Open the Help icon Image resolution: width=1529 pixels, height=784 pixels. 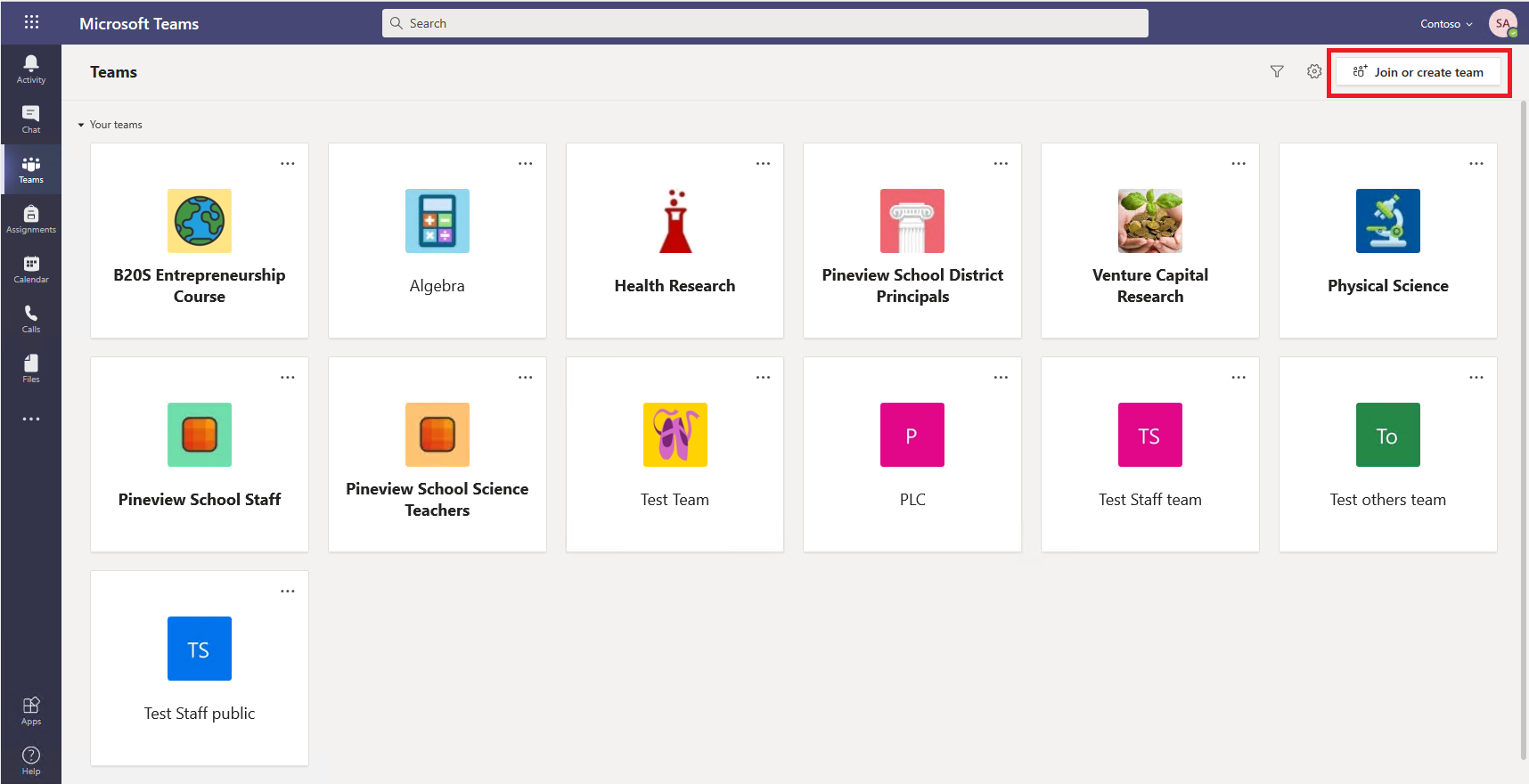(x=31, y=761)
